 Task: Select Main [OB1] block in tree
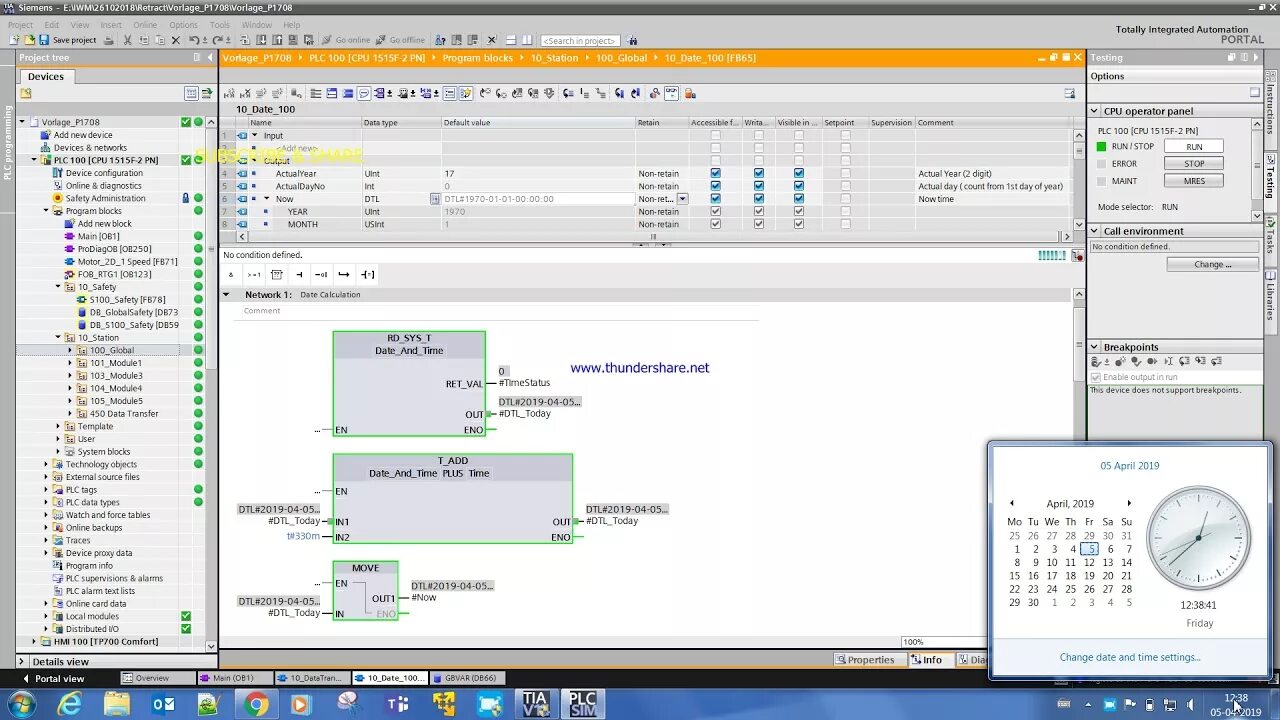click(100, 236)
